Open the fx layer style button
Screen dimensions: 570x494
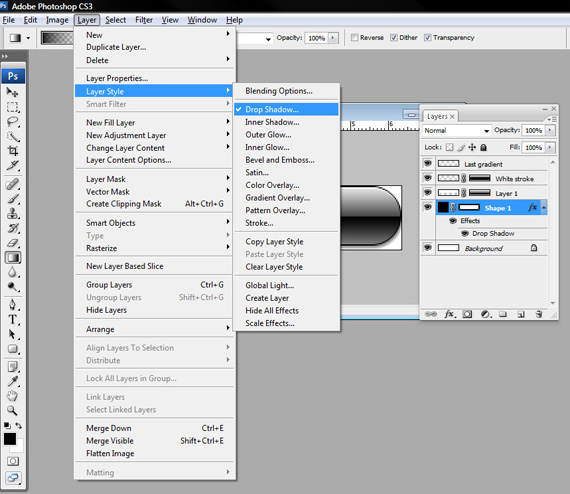pyautogui.click(x=450, y=314)
